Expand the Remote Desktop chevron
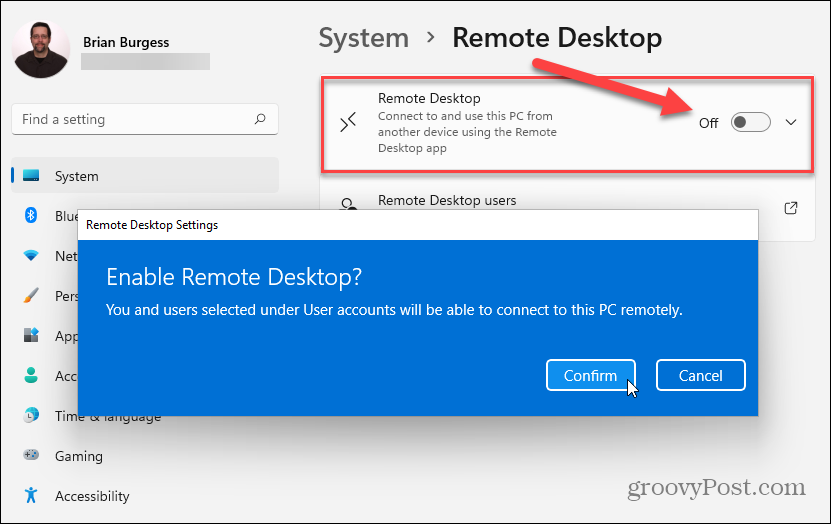Image resolution: width=831 pixels, height=524 pixels. coord(791,123)
